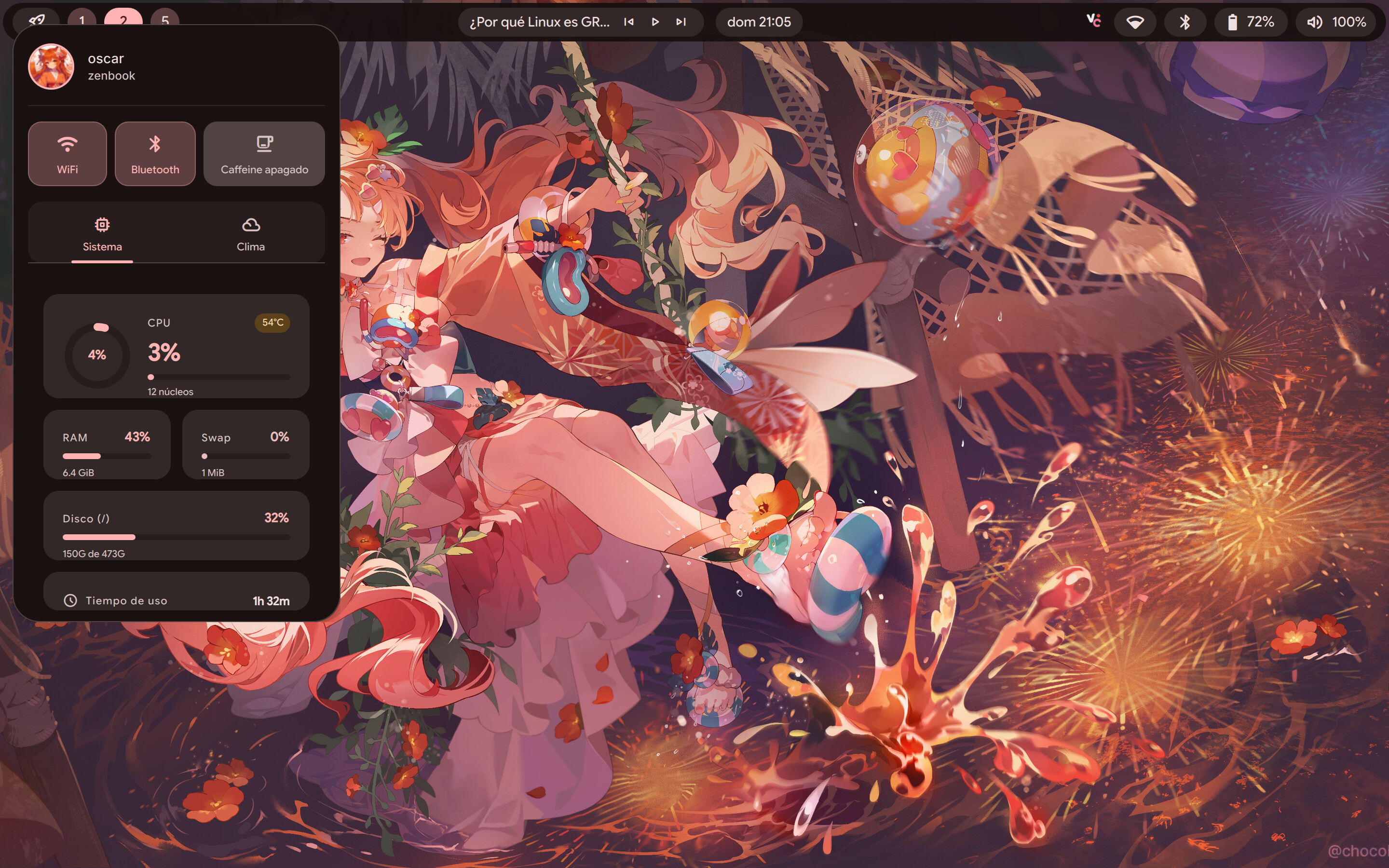Open the WiFi status icon in top bar
Image resolution: width=1389 pixels, height=868 pixels.
(1135, 22)
